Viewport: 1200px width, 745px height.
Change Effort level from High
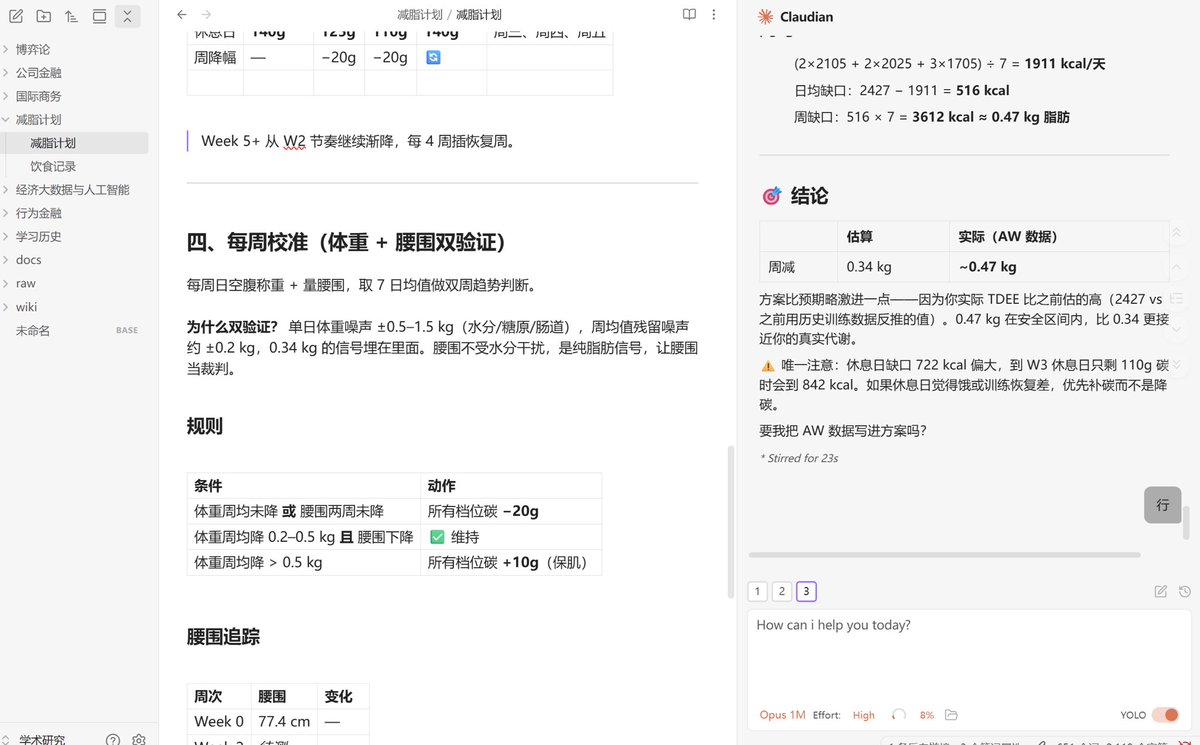[863, 715]
